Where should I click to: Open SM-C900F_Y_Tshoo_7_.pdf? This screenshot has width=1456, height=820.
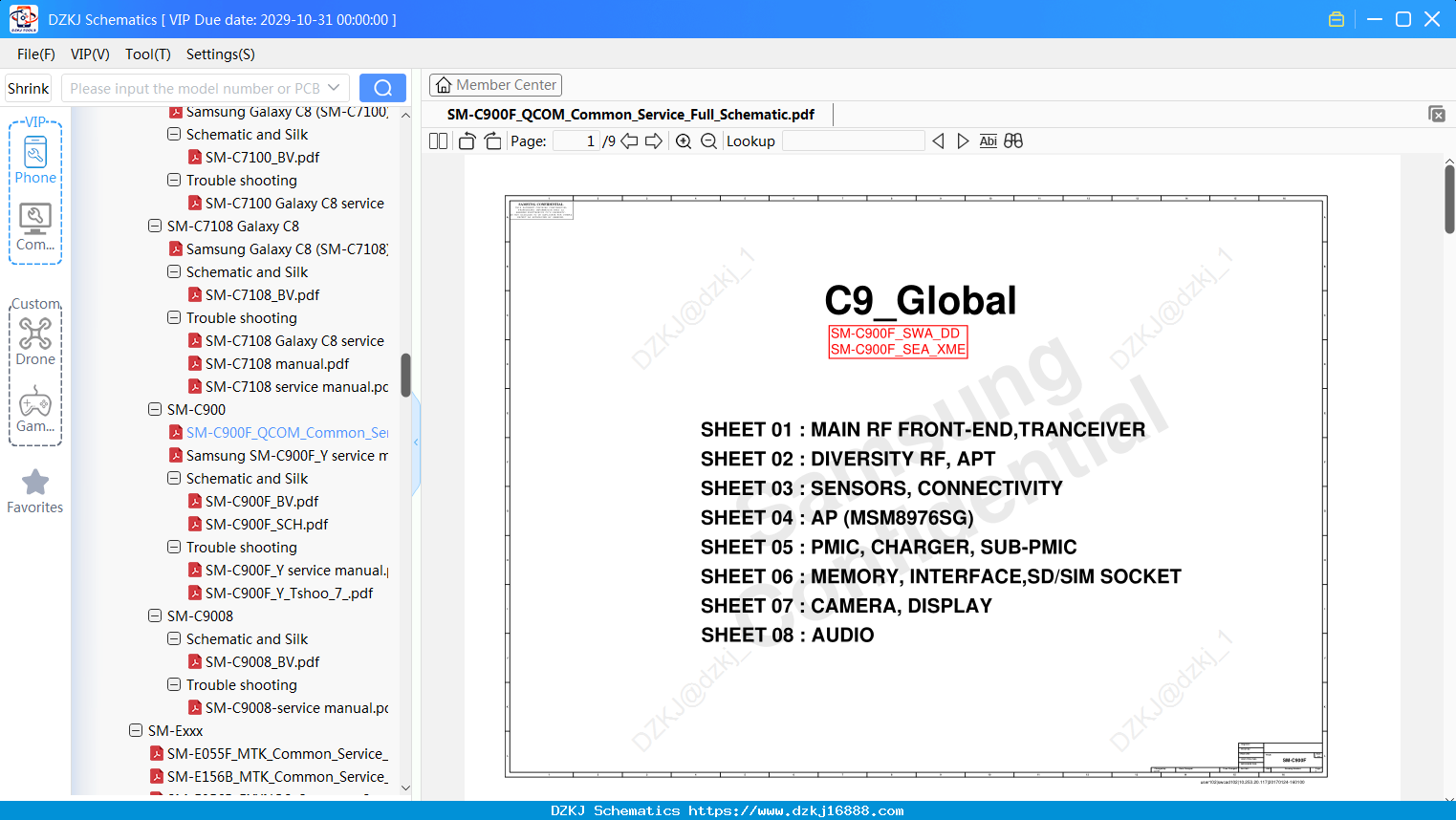[289, 593]
